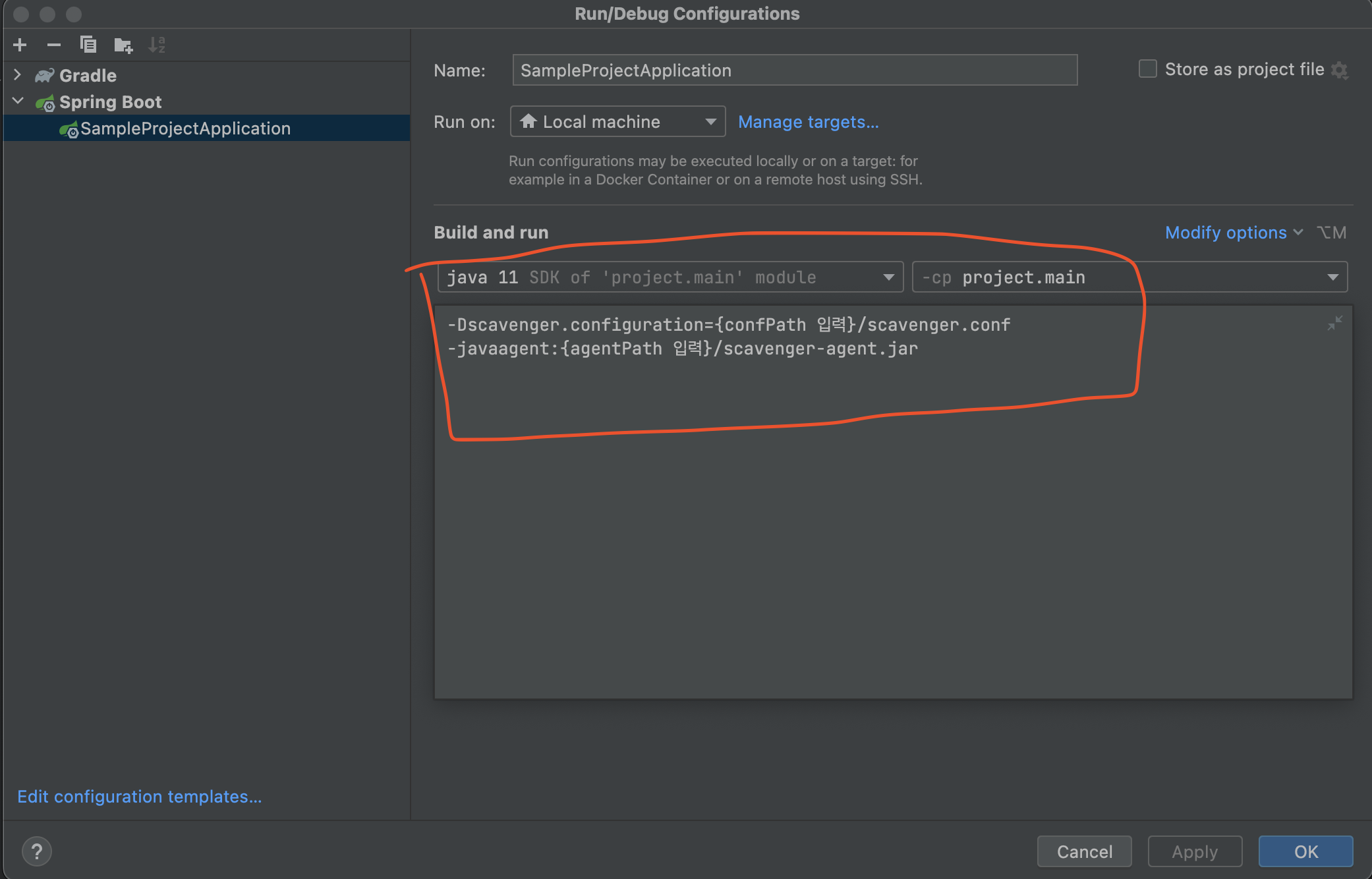This screenshot has width=1372, height=879.
Task: Click the gear icon beside Store as project file
Action: [x=1340, y=70]
